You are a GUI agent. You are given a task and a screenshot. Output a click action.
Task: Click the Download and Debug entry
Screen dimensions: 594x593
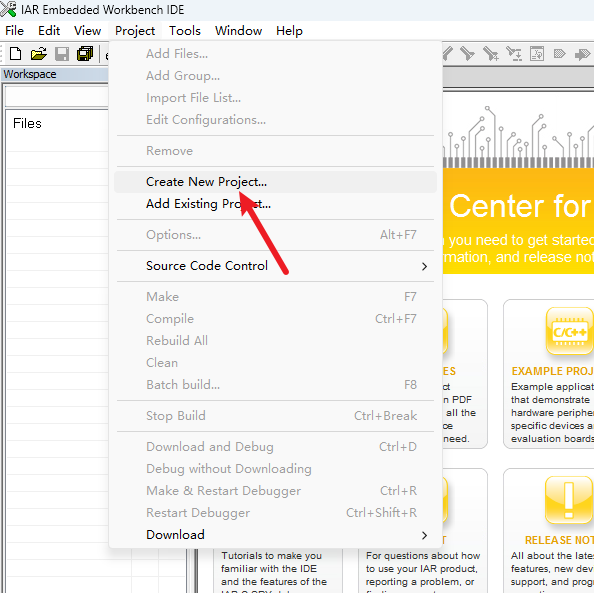[275, 447]
